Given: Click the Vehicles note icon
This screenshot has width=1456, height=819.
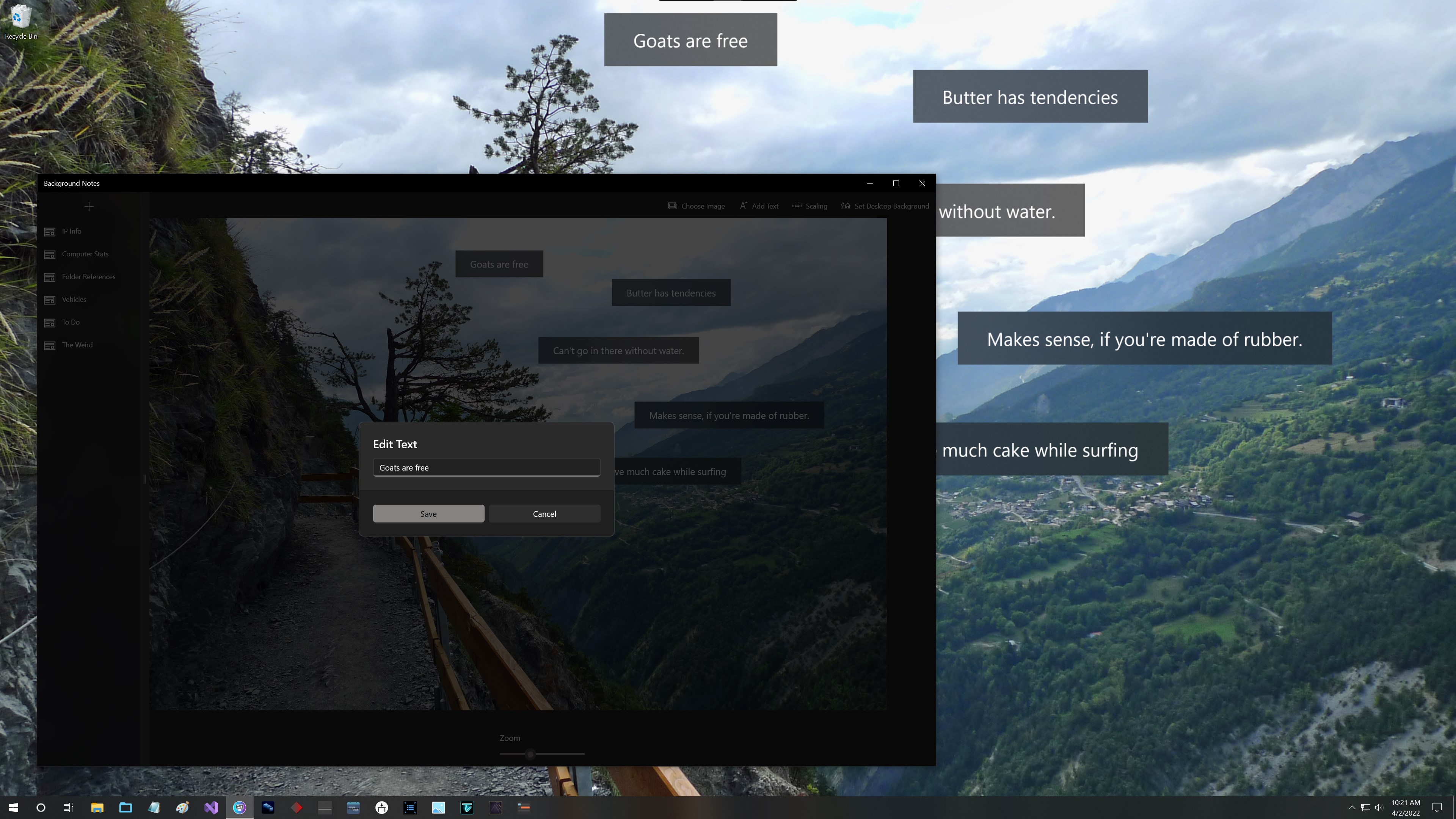Looking at the screenshot, I should [x=50, y=300].
